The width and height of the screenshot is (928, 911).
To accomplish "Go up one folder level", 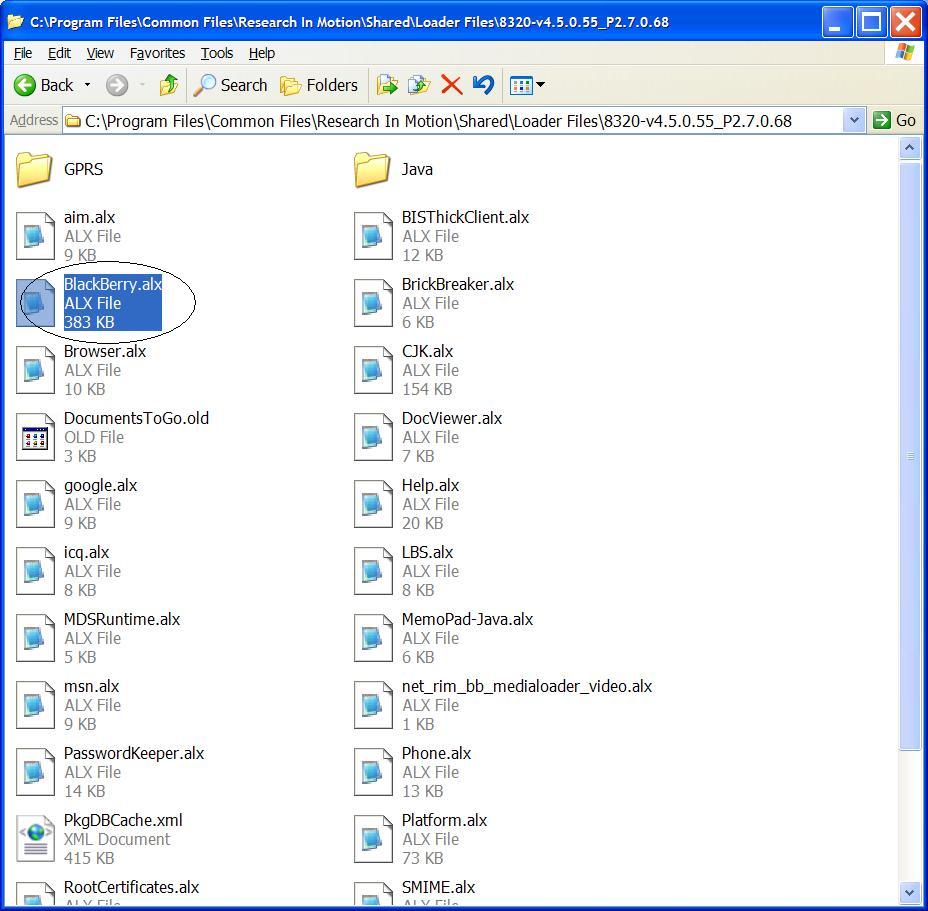I will 169,85.
